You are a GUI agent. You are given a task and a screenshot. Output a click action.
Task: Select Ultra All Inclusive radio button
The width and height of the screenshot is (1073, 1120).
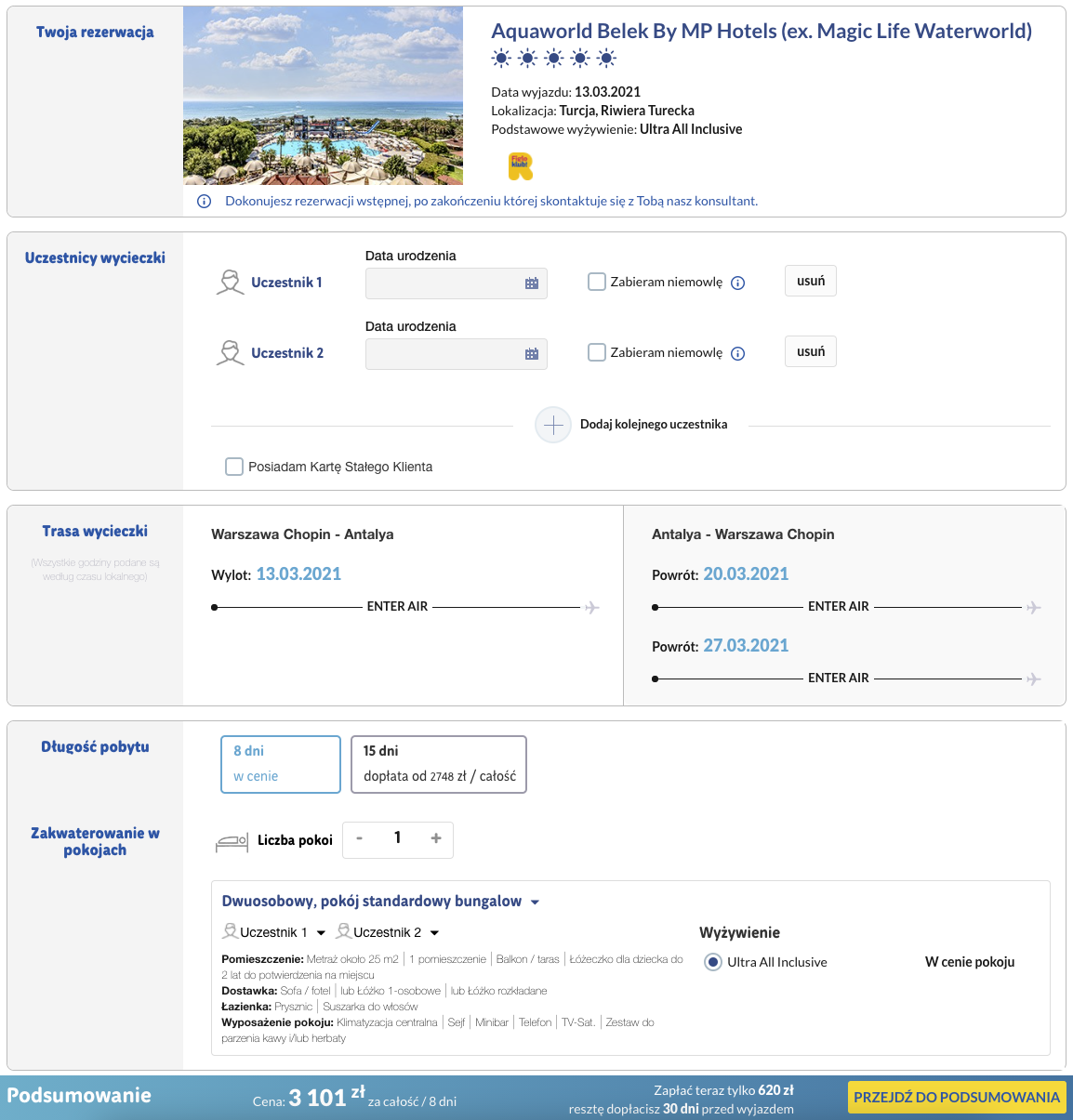tap(713, 962)
